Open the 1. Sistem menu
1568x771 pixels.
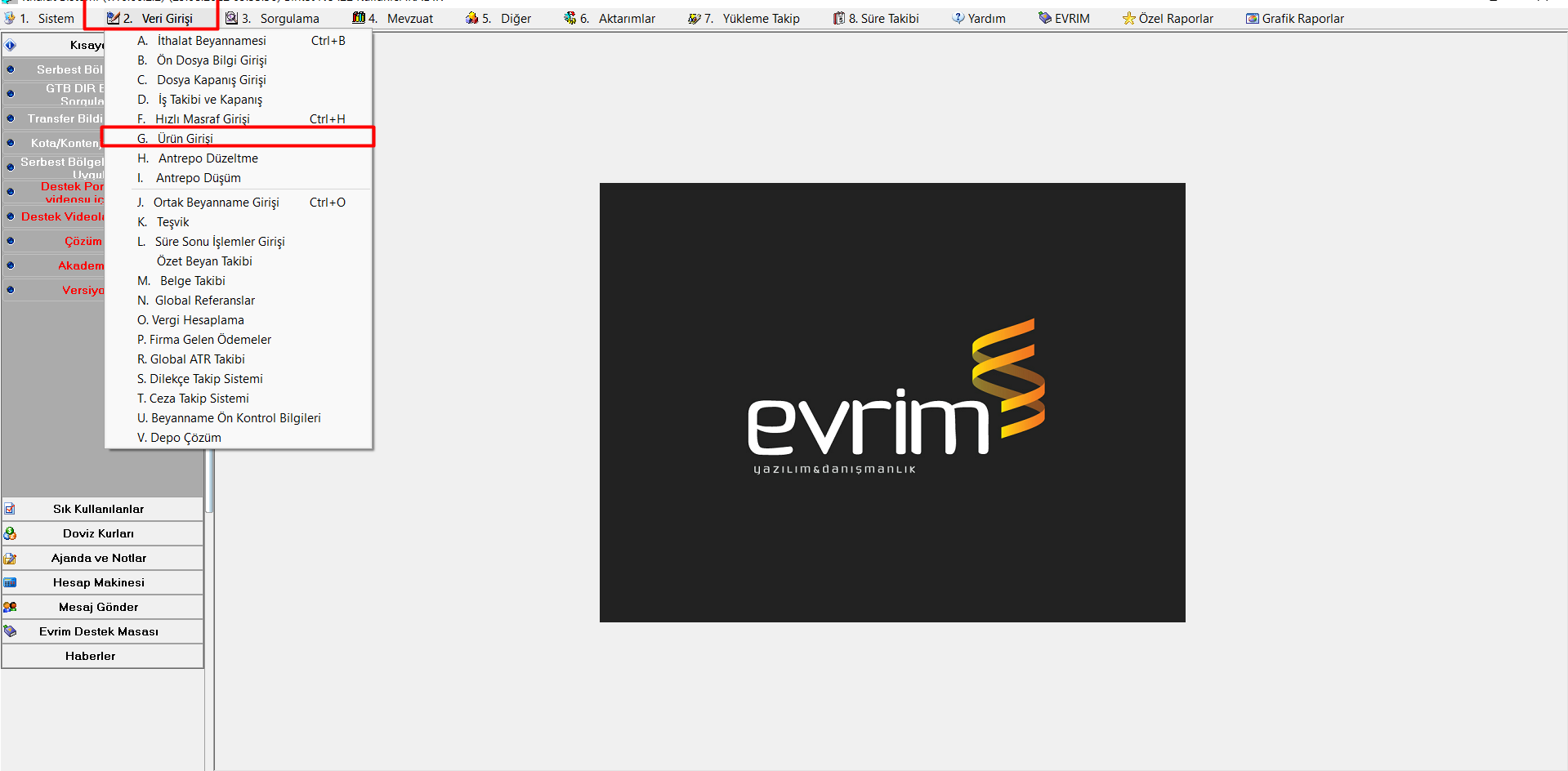(x=39, y=18)
